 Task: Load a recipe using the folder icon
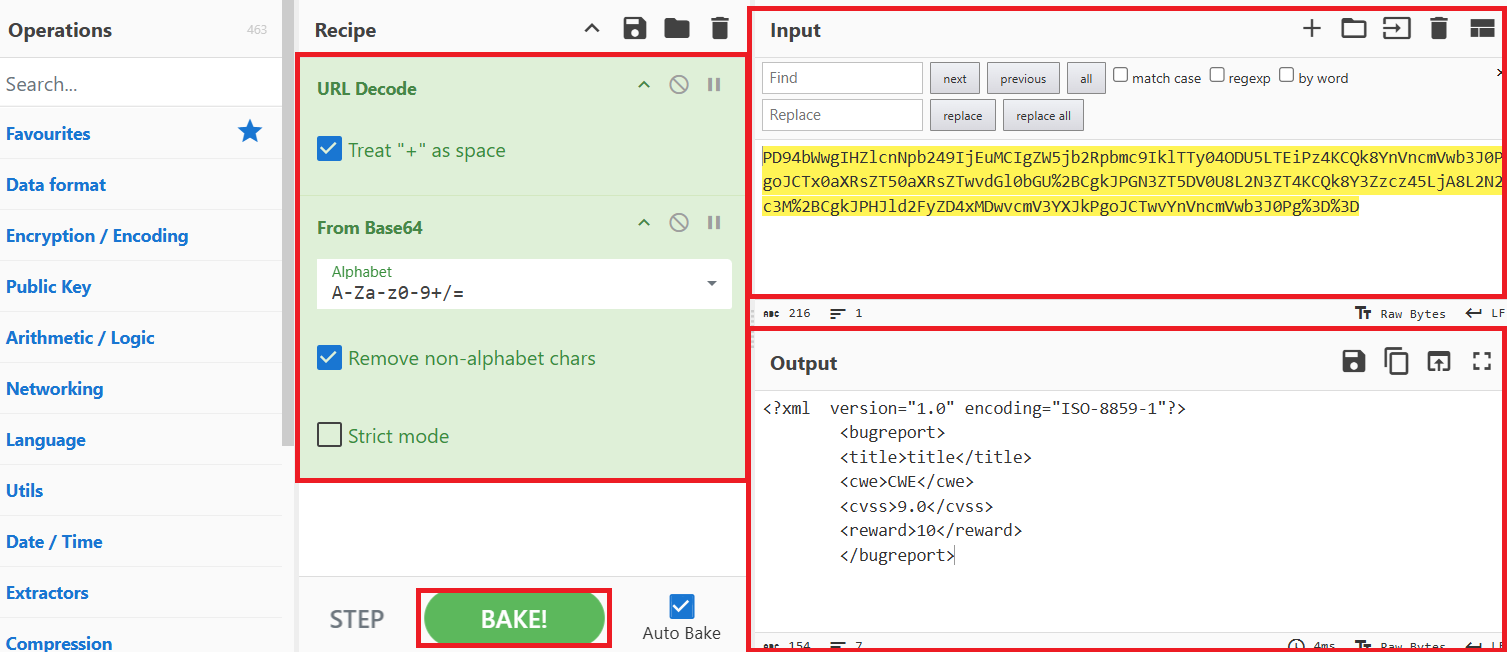pyautogui.click(x=677, y=29)
